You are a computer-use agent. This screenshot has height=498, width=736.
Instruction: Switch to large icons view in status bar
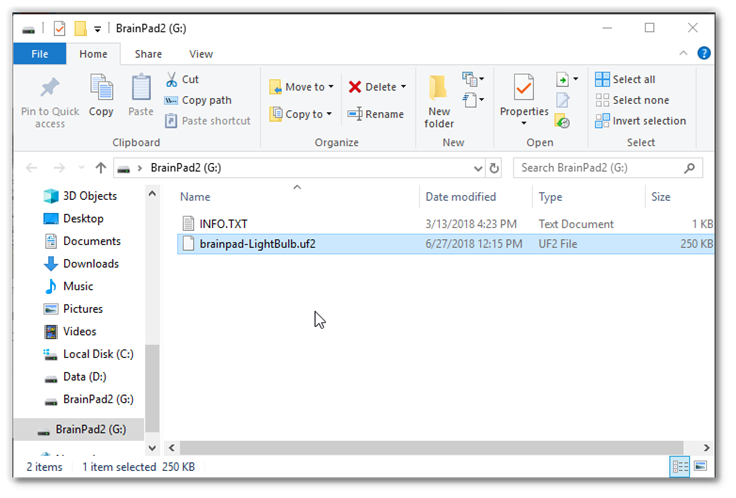(x=699, y=466)
